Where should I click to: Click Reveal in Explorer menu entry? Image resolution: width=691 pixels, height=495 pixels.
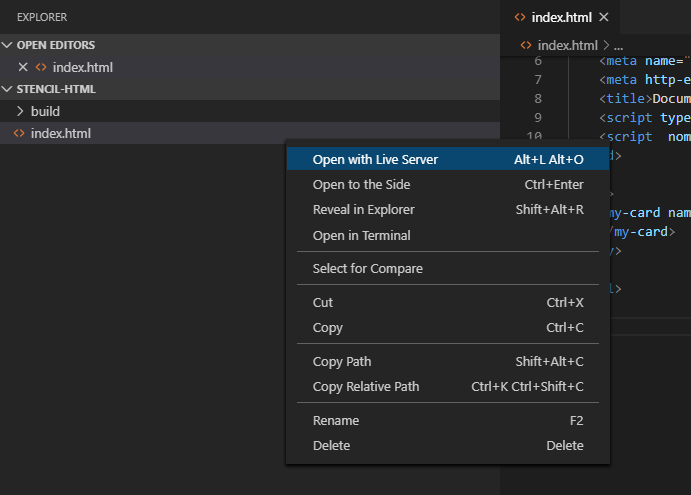(363, 210)
